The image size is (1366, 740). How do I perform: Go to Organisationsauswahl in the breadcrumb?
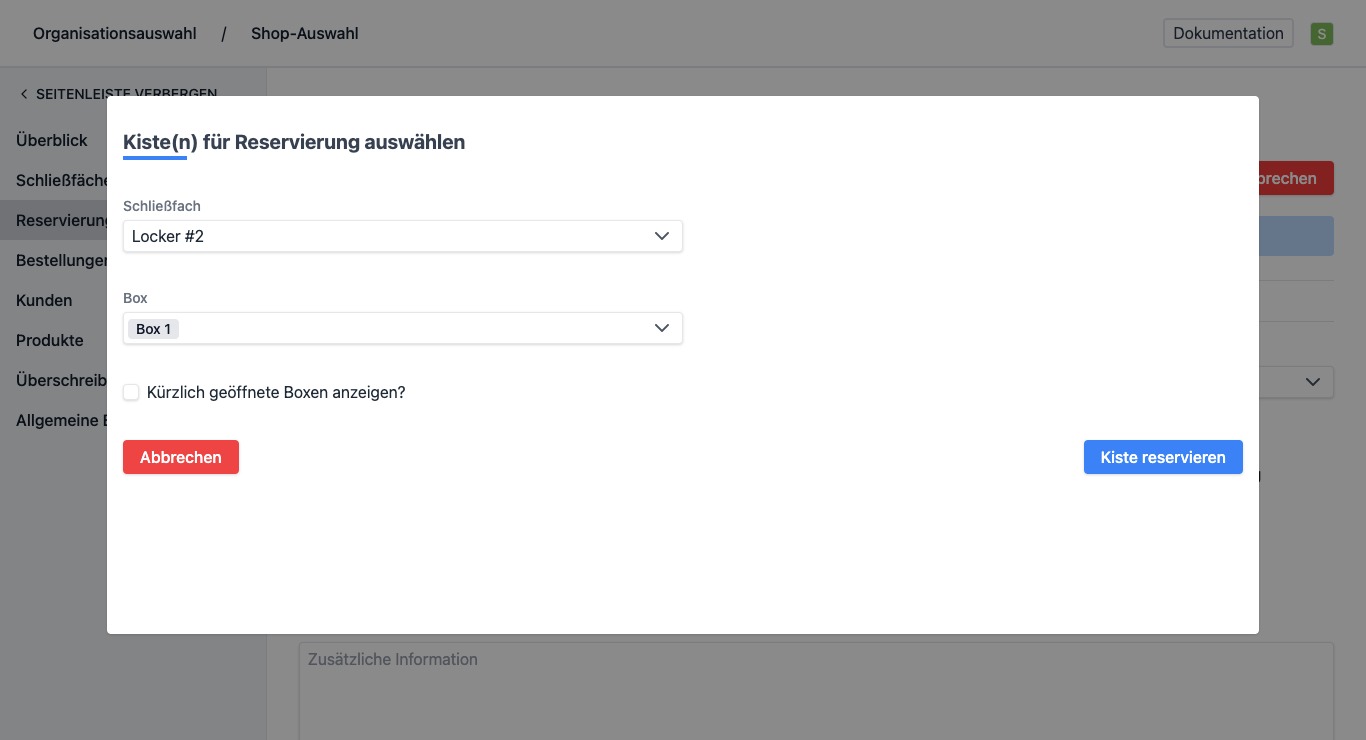point(115,34)
